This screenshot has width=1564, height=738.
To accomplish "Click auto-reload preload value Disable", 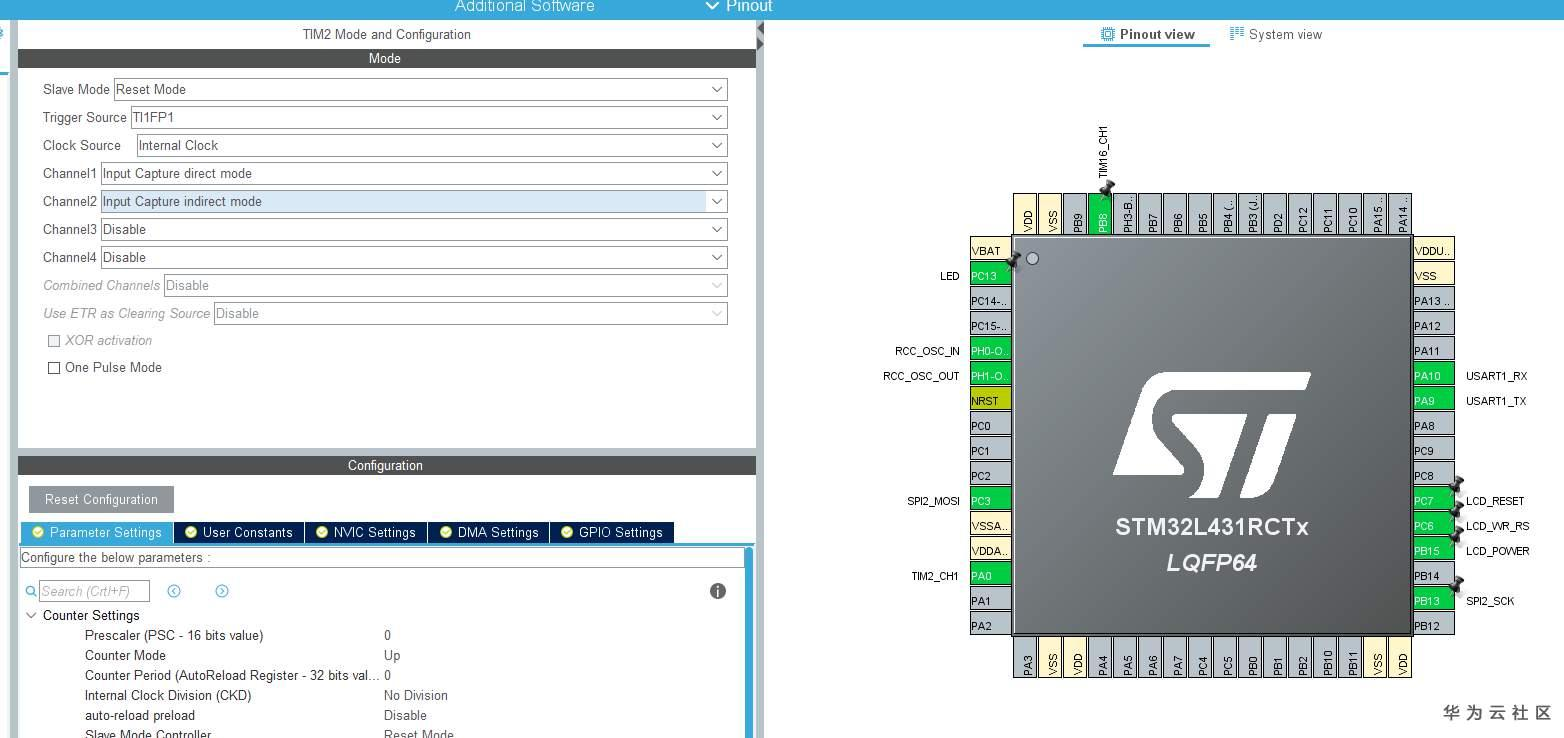I will point(405,716).
